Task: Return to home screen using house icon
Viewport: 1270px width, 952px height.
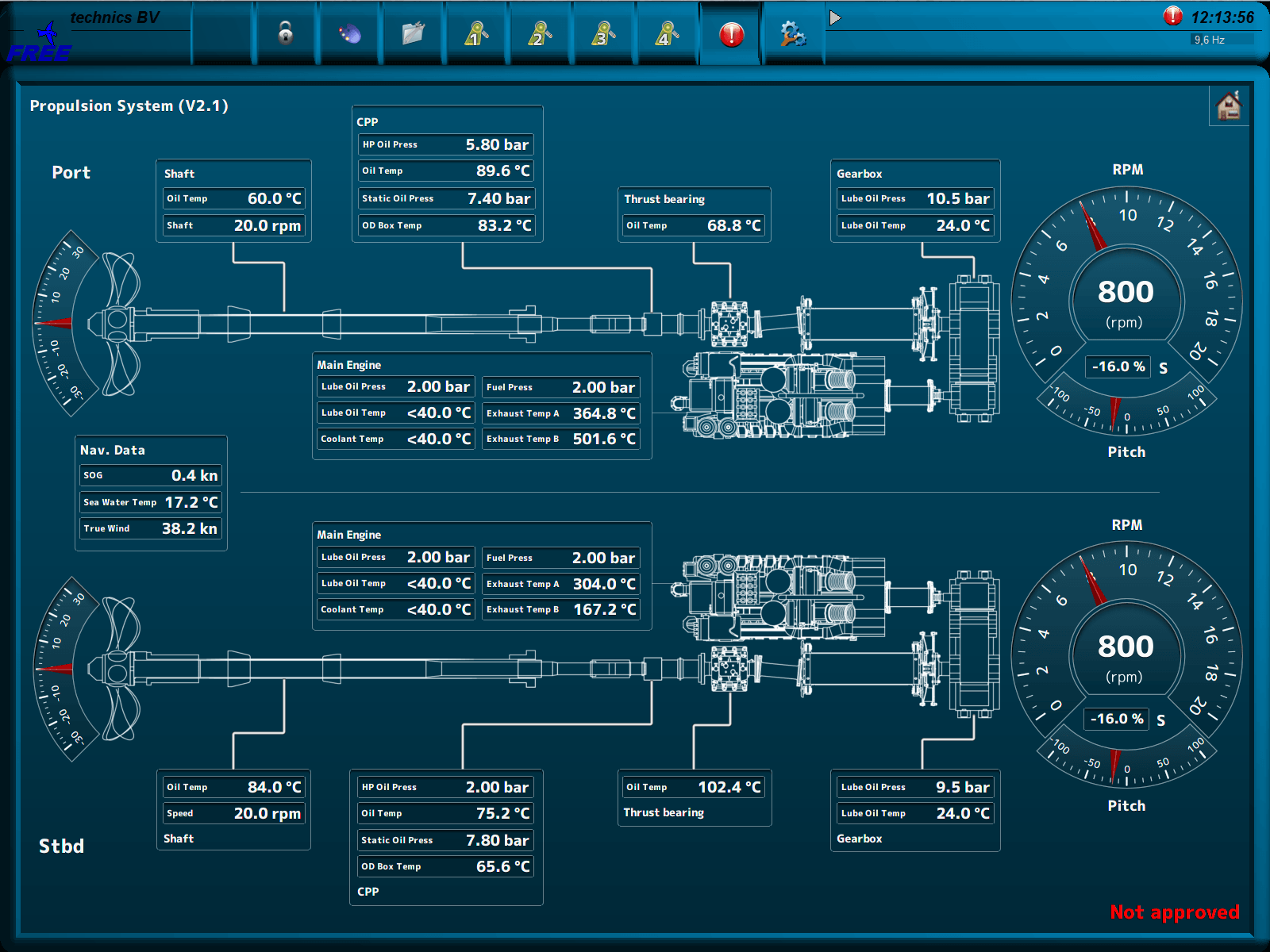Action: (1229, 106)
